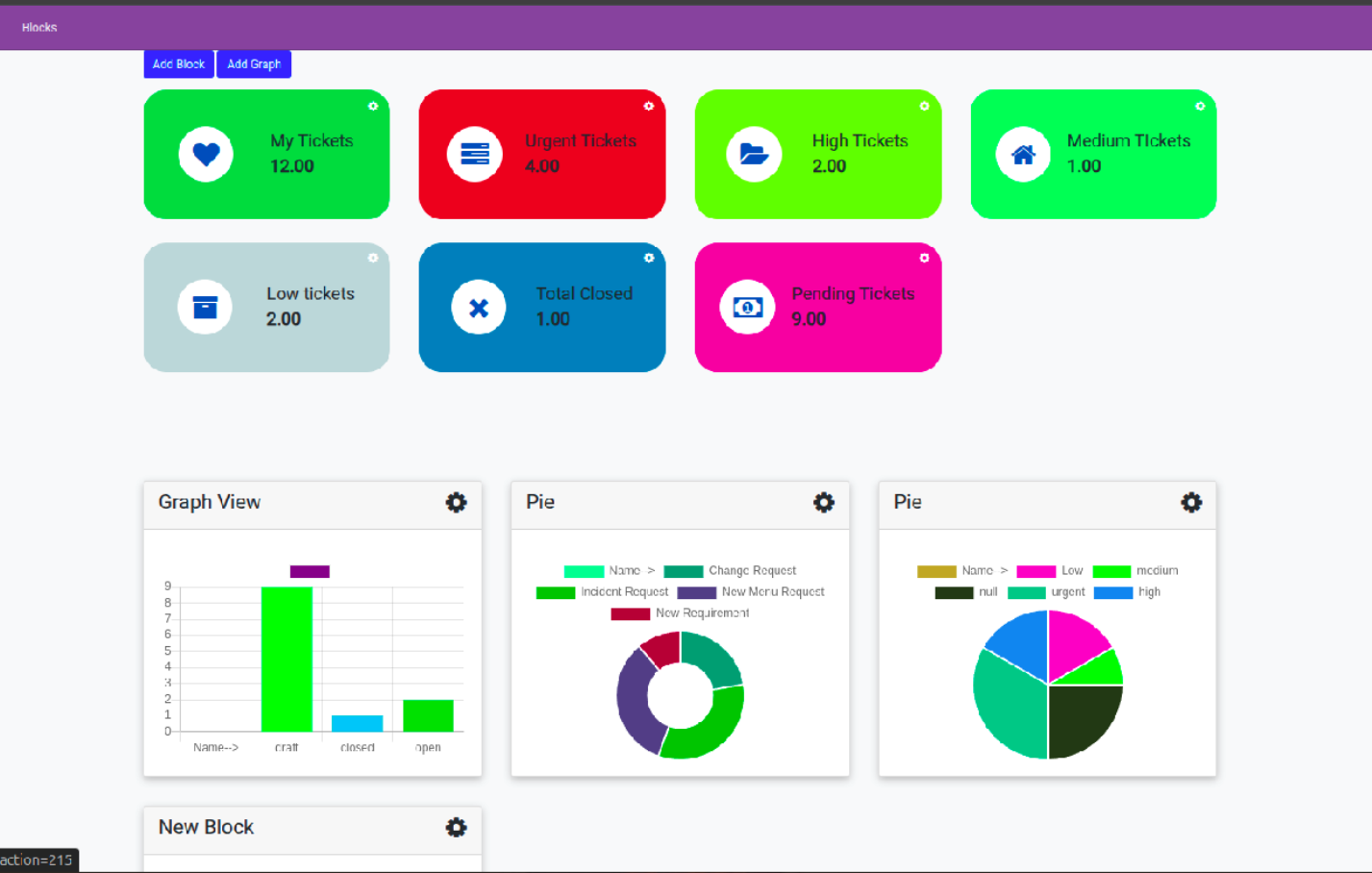Viewport: 1372px width, 873px height.
Task: Click the X icon on Total Closed
Action: coord(478,308)
